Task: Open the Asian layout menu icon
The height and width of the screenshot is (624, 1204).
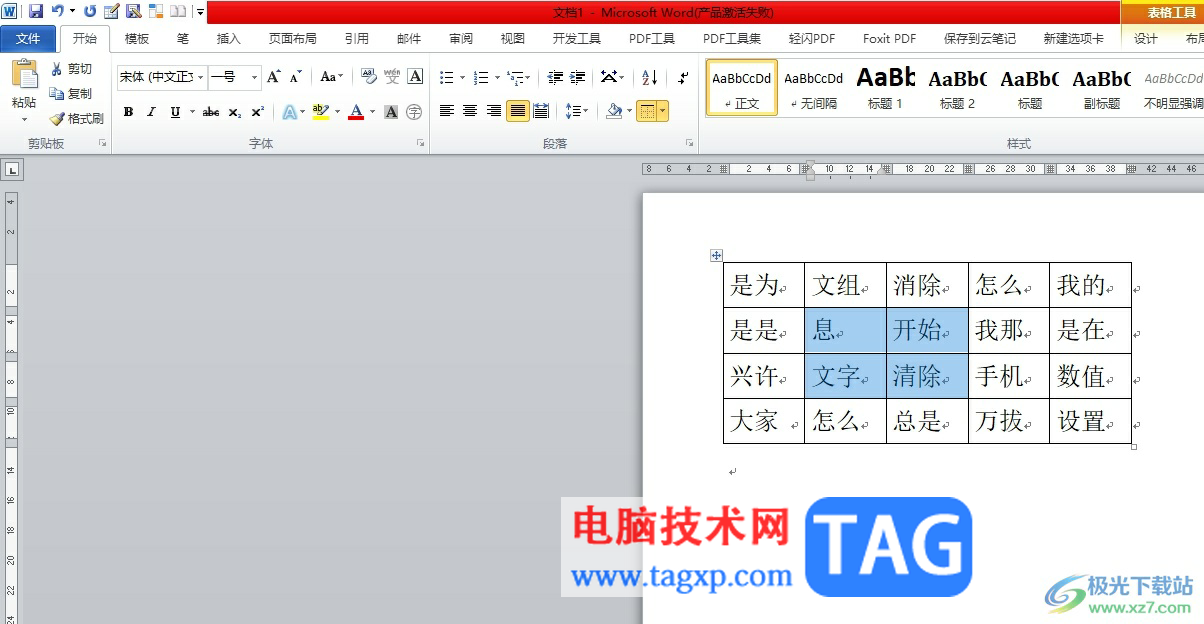Action: (x=610, y=77)
